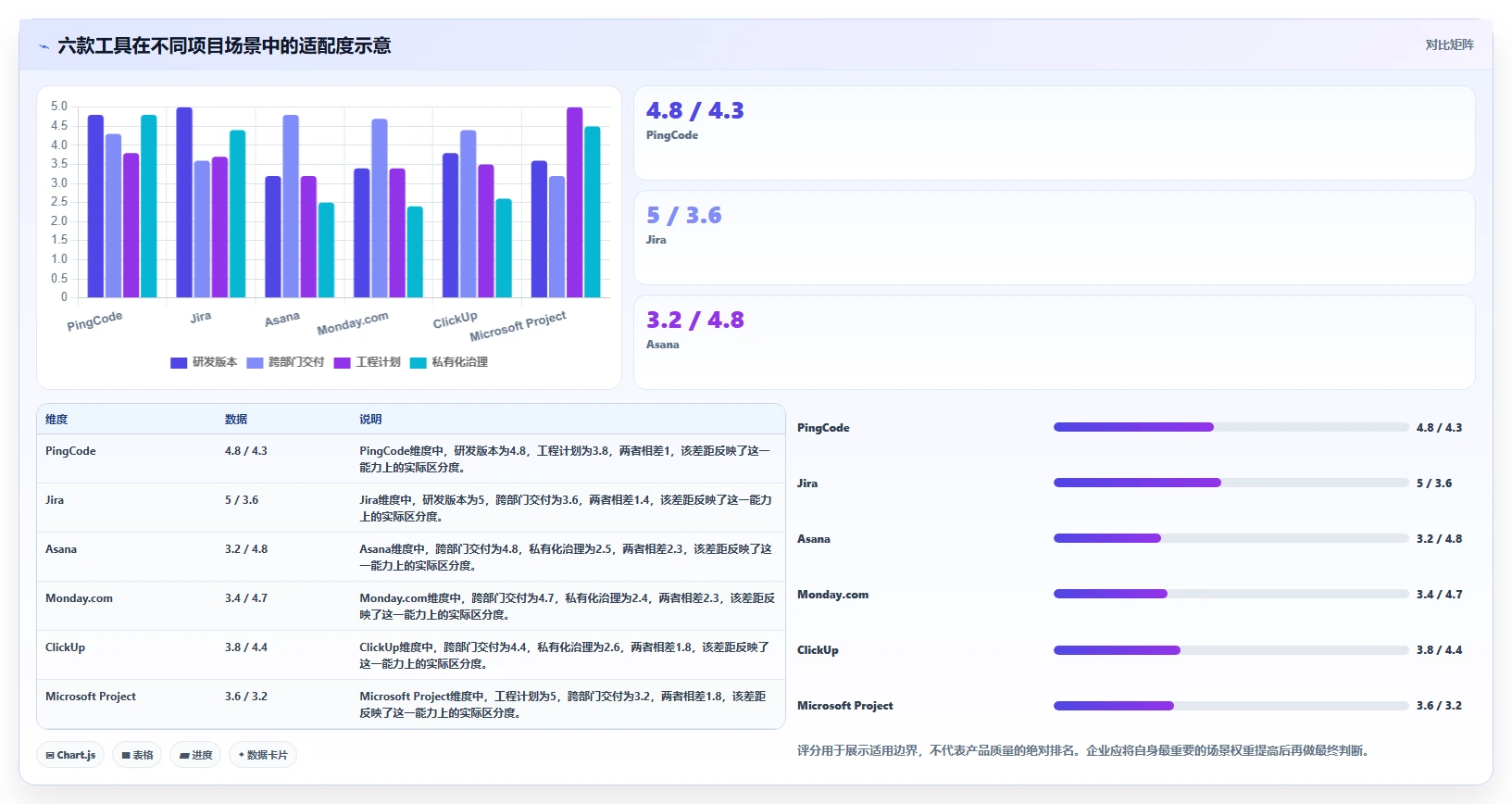The width and height of the screenshot is (1512, 804).
Task: Click the title 六款工具在不同项目场景中的适配度示意
Action: pos(224,45)
